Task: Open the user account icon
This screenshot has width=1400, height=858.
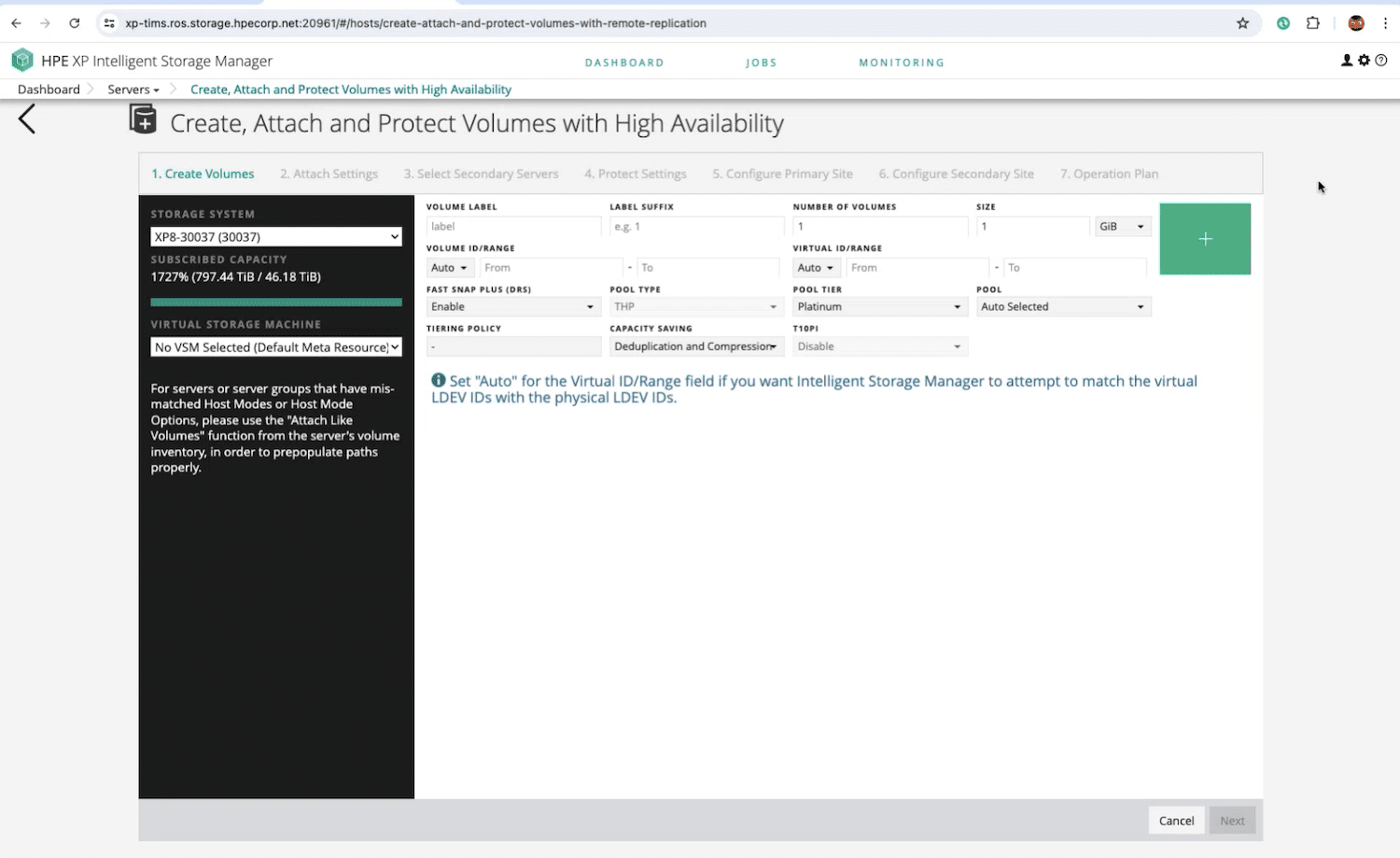Action: 1347,61
